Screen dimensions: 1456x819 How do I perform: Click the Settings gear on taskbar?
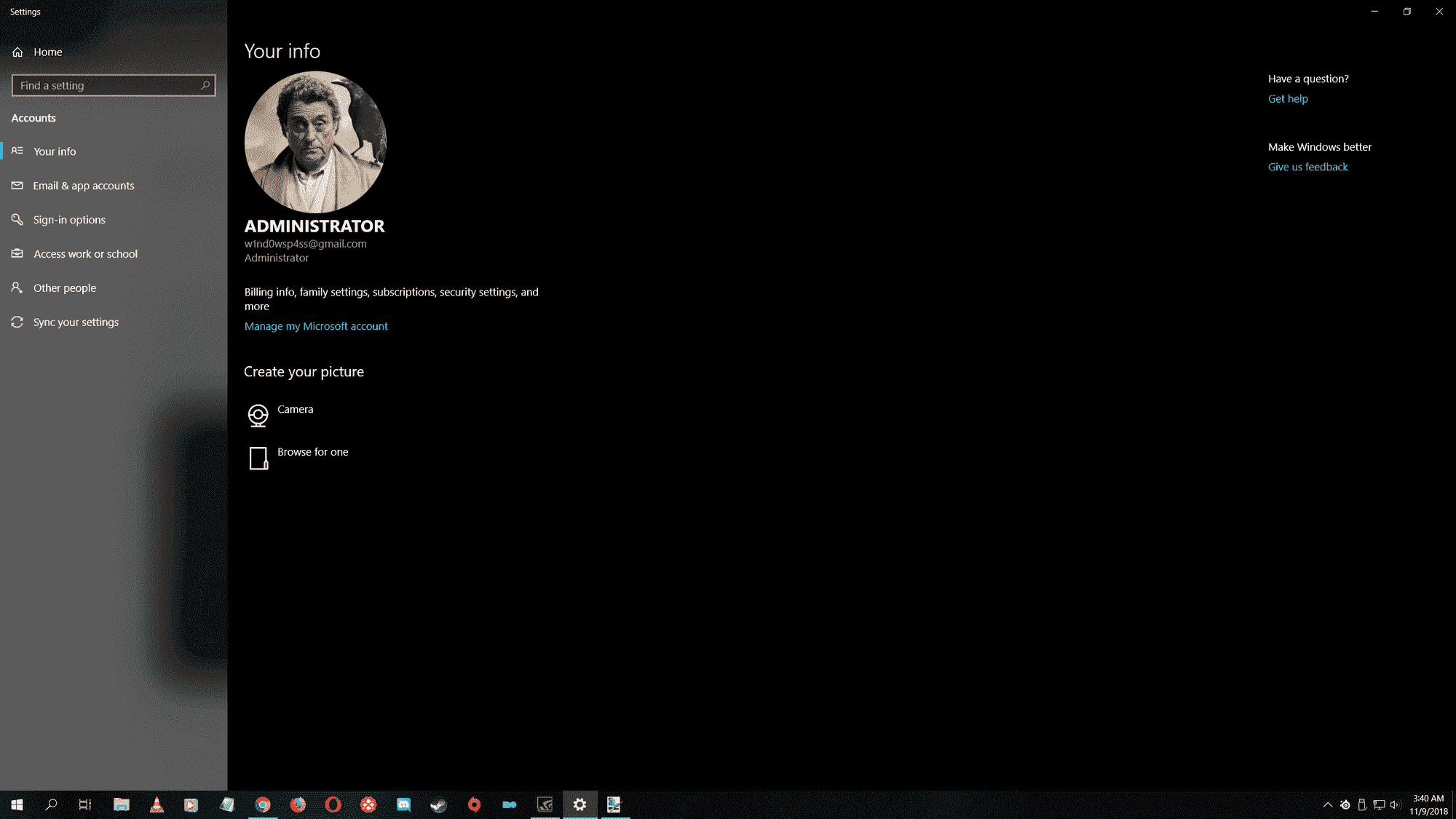[579, 804]
